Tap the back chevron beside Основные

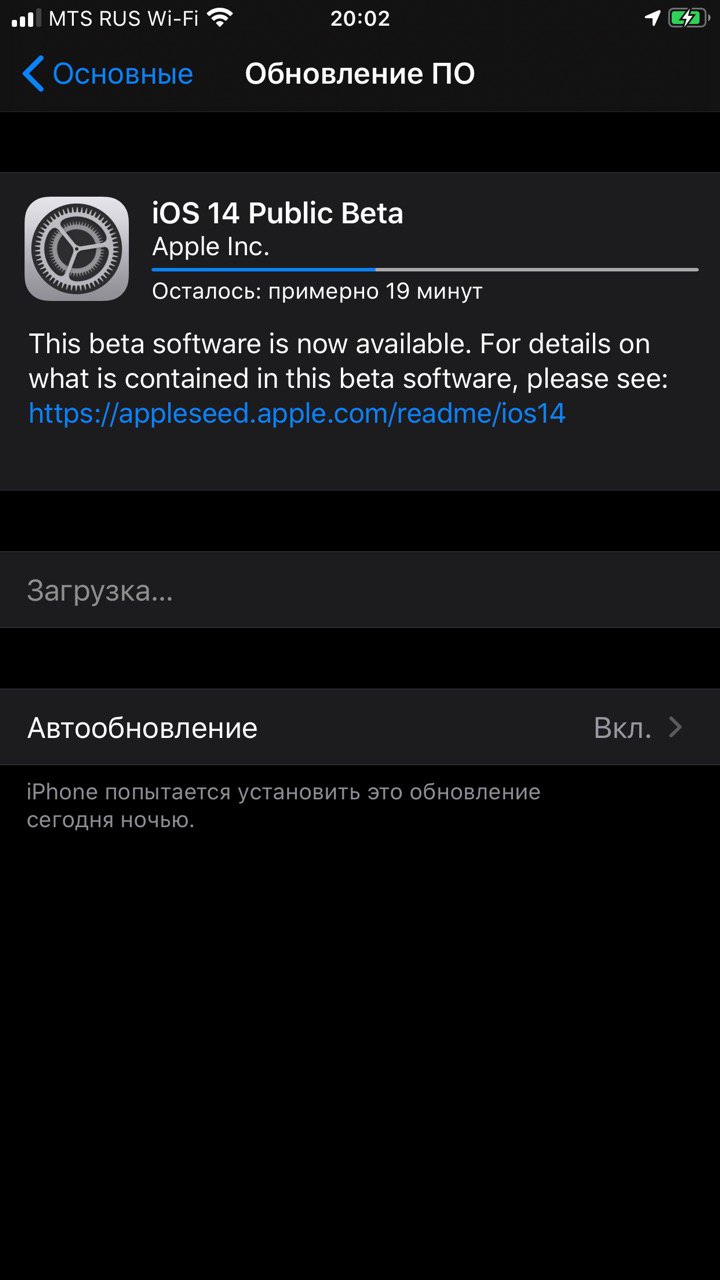33,74
